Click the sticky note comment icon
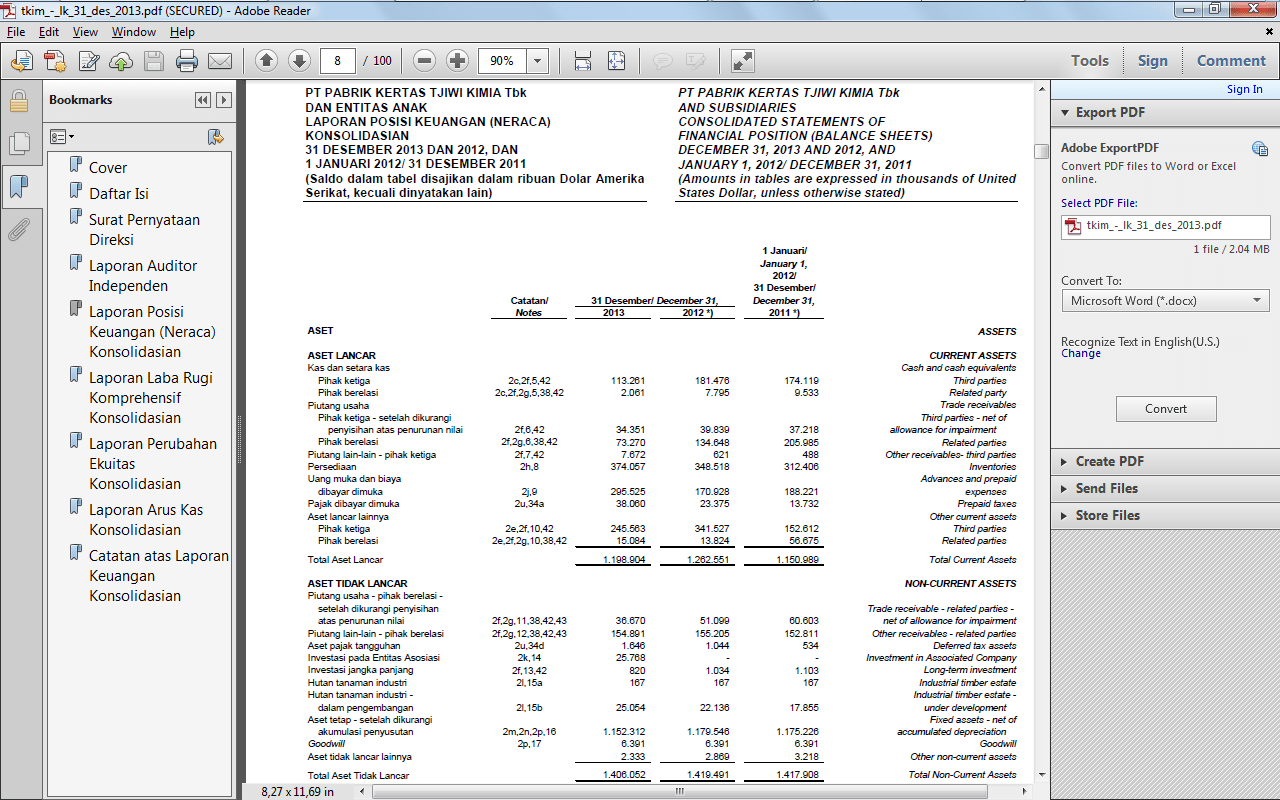This screenshot has width=1280, height=800. coord(662,61)
